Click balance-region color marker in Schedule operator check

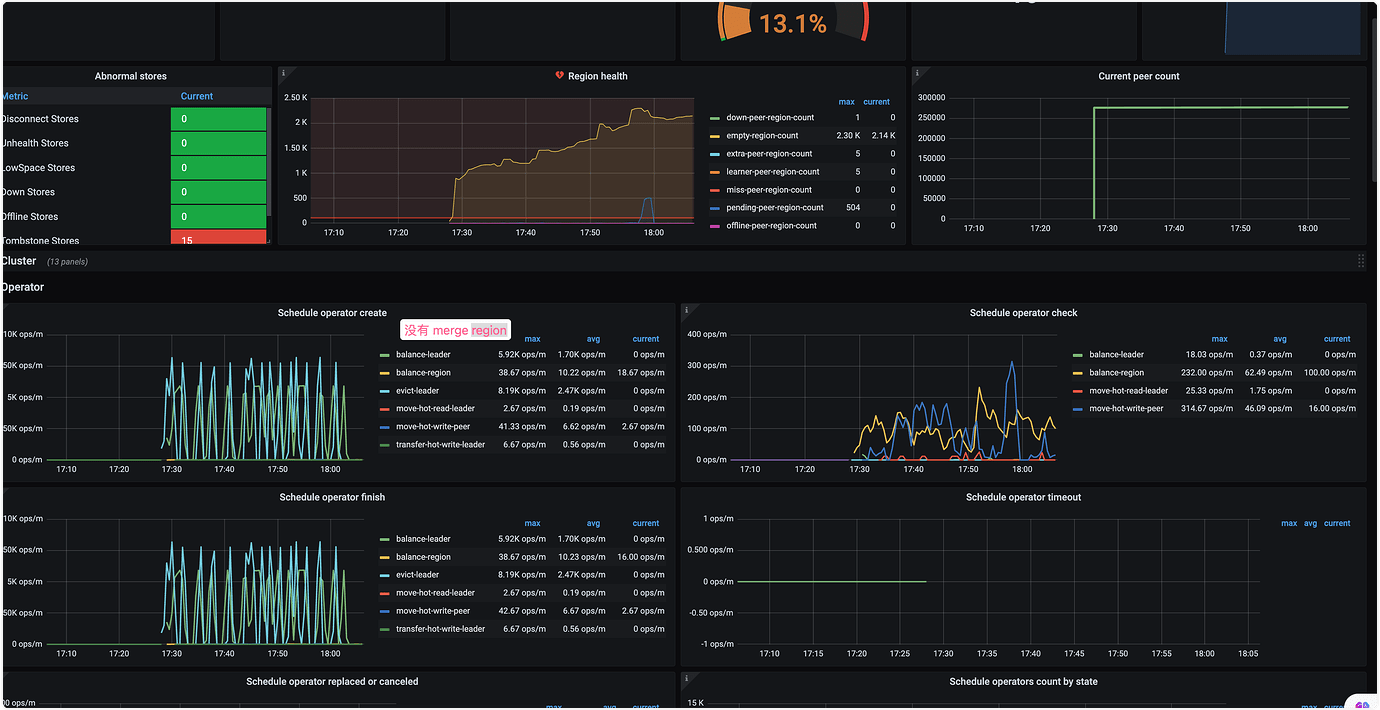pyautogui.click(x=1078, y=373)
